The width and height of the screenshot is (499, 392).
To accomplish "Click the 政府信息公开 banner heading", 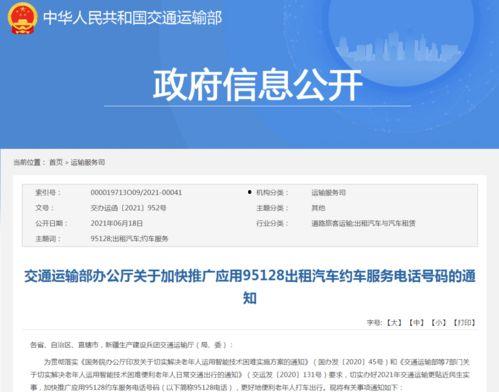I will [x=257, y=85].
